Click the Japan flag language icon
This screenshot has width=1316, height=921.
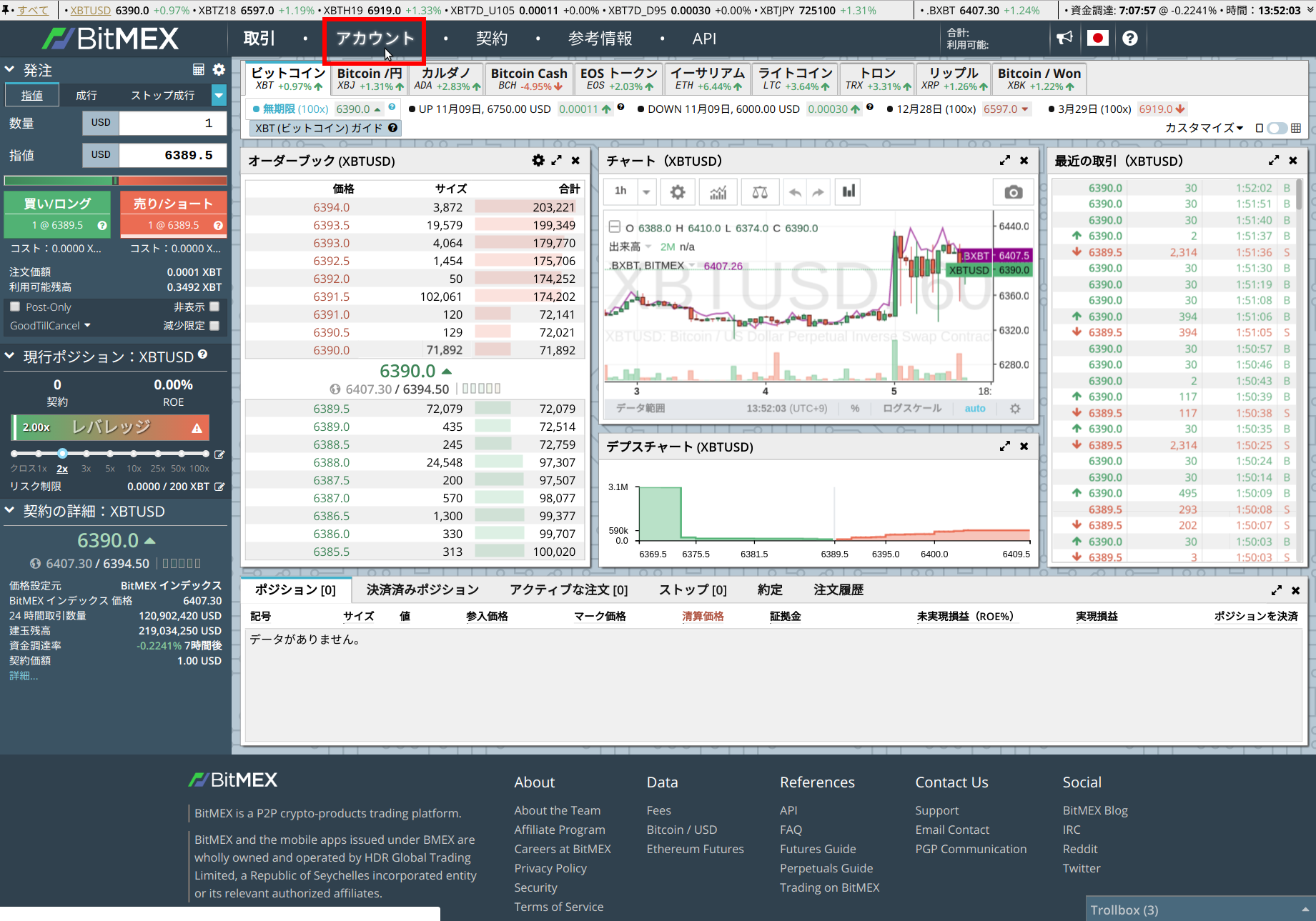(1098, 38)
